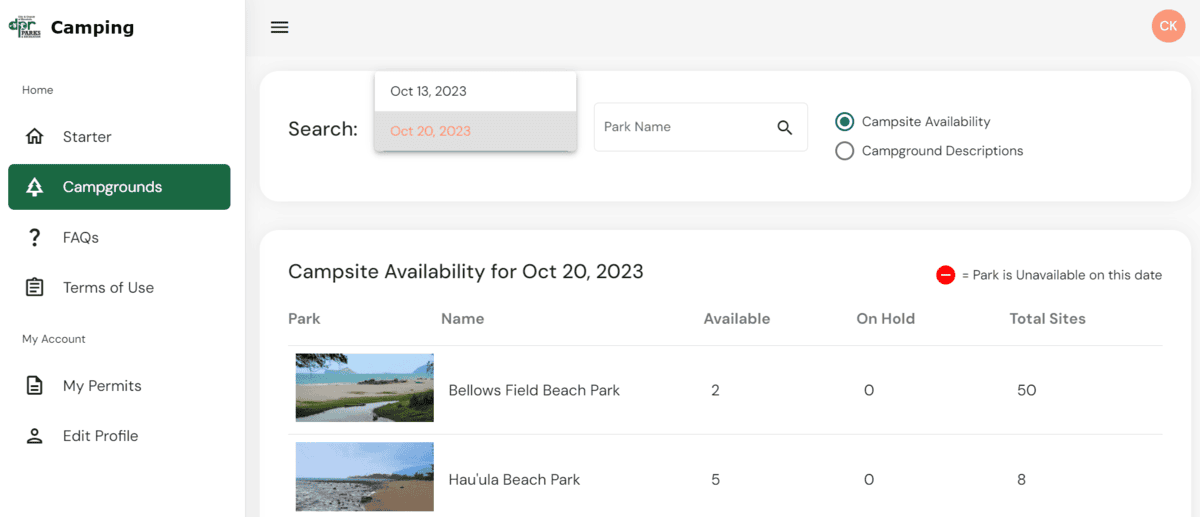The height and width of the screenshot is (517, 1200).
Task: Click Hau'ula total sites value 8
Action: 1021,480
